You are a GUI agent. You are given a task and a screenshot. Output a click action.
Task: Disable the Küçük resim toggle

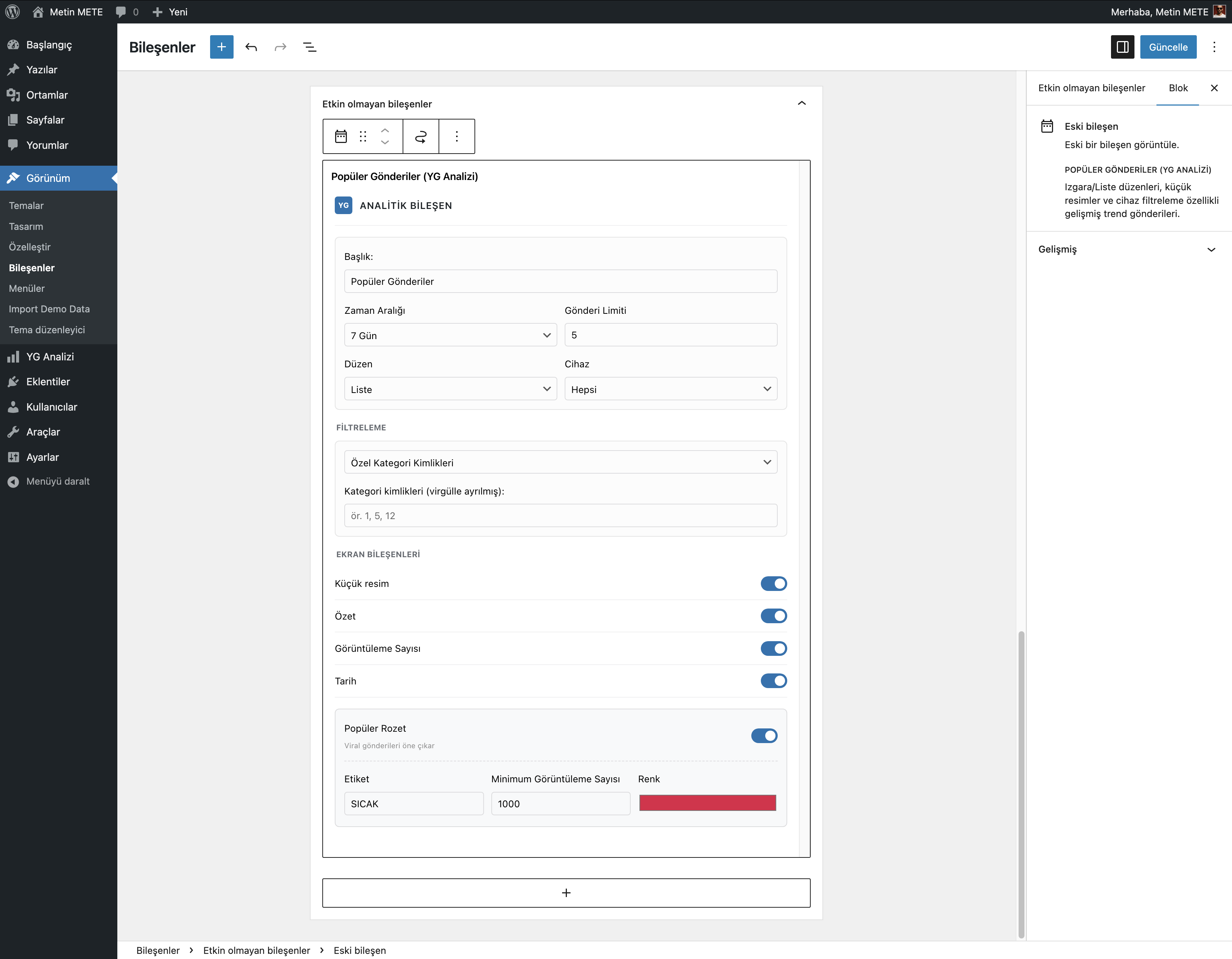point(773,583)
